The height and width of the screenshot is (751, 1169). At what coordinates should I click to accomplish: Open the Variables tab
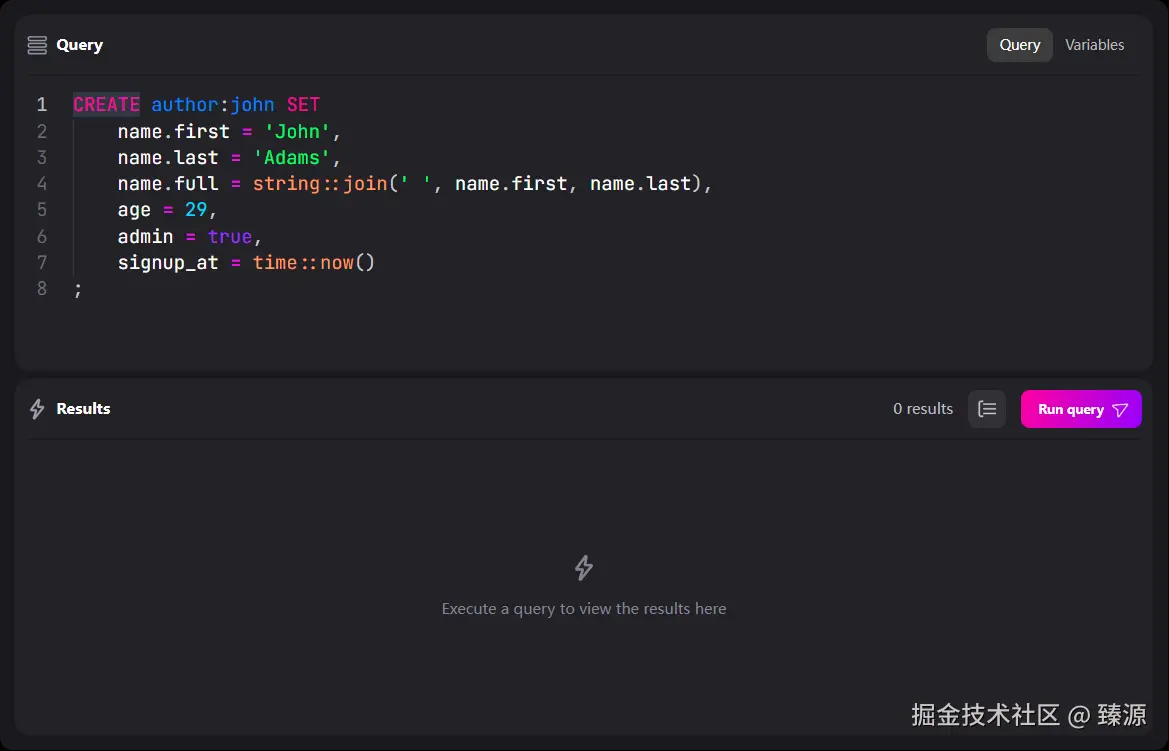(1094, 45)
